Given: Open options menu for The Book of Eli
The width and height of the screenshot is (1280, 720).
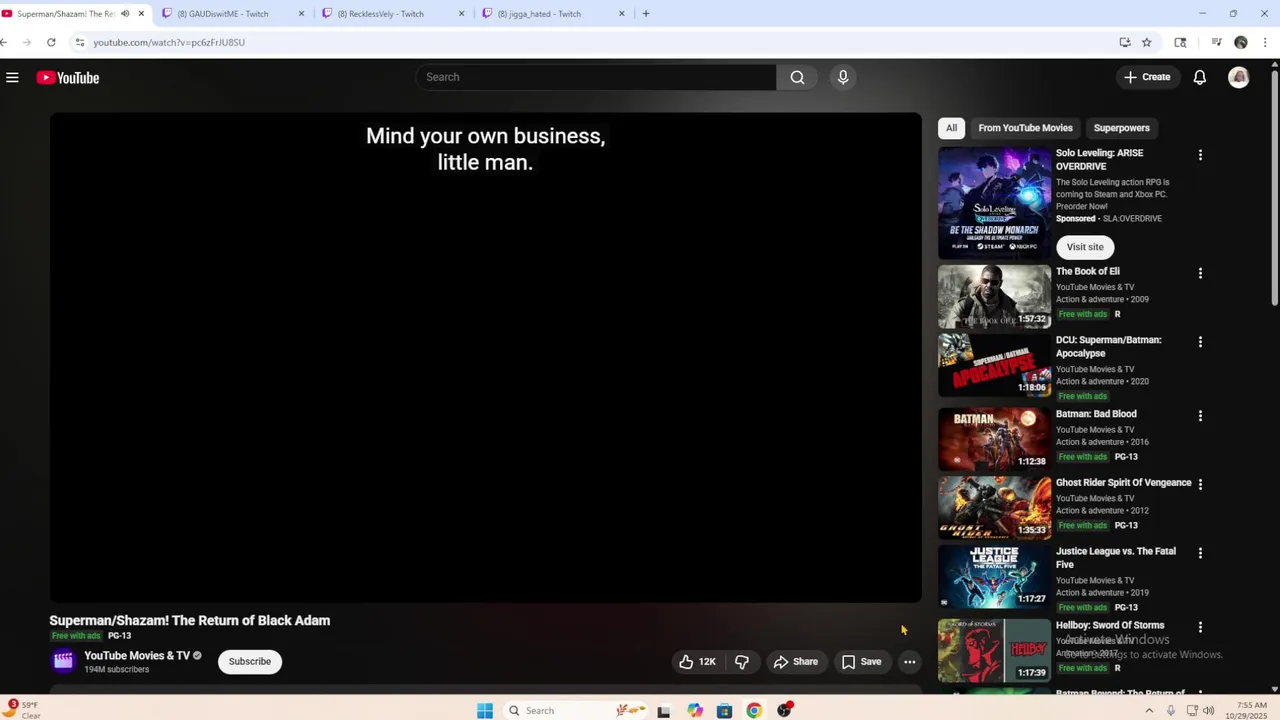Looking at the screenshot, I should 1200,273.
